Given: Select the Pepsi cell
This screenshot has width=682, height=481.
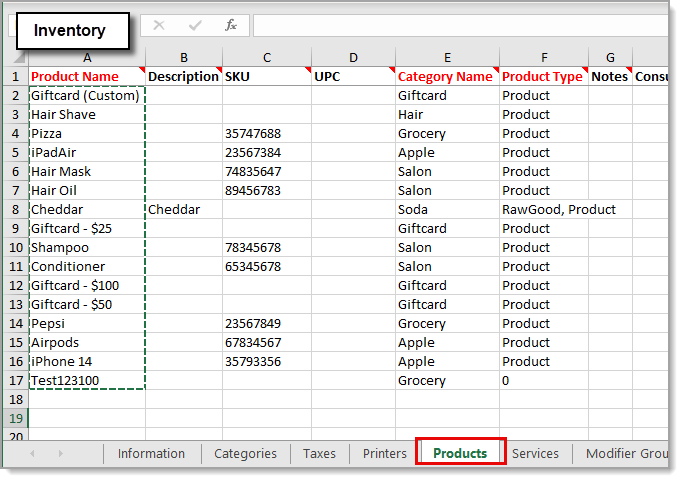Looking at the screenshot, I should [87, 324].
